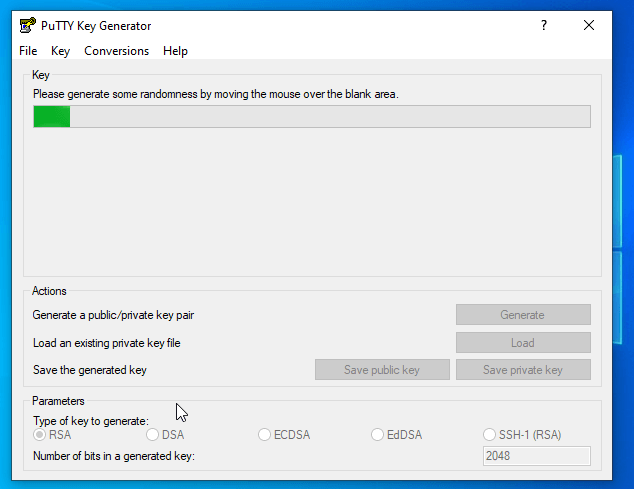Click the number of bits field showing 2048

[x=537, y=456]
